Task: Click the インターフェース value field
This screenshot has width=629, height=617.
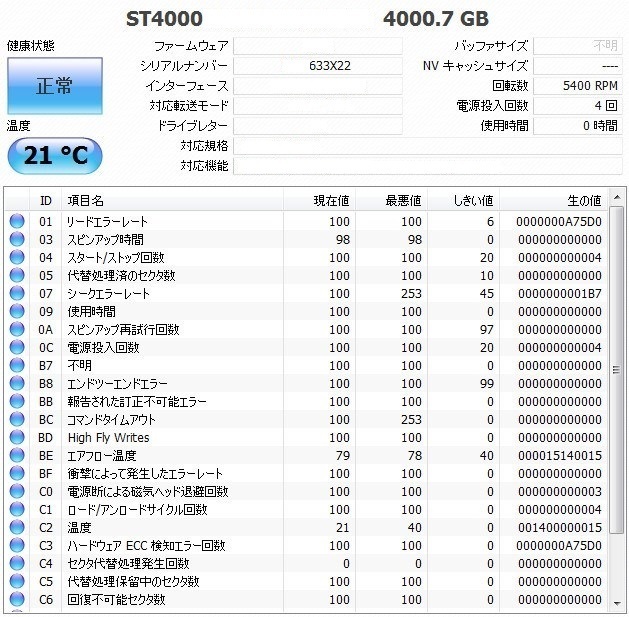Action: 318,86
